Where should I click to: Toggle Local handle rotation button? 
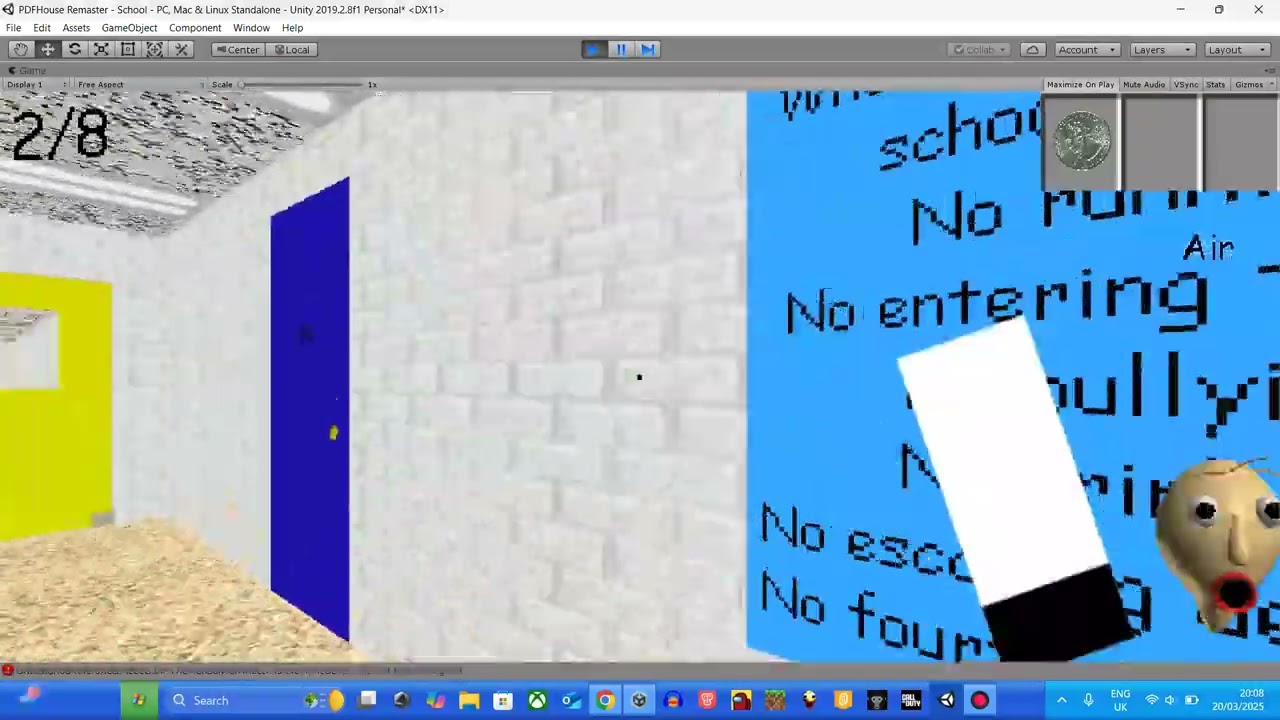click(292, 49)
